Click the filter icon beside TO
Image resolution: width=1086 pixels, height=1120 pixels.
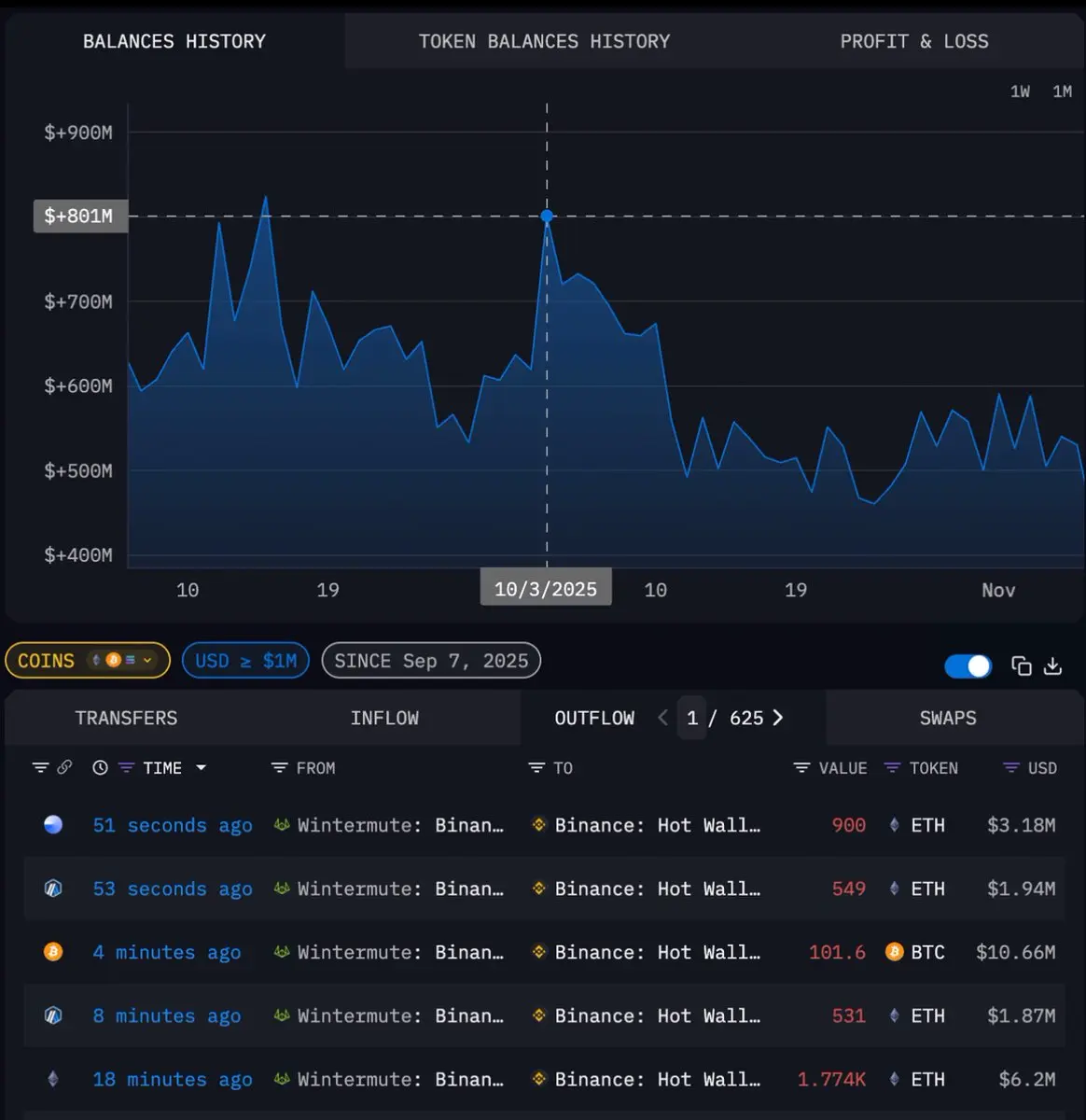coord(536,768)
